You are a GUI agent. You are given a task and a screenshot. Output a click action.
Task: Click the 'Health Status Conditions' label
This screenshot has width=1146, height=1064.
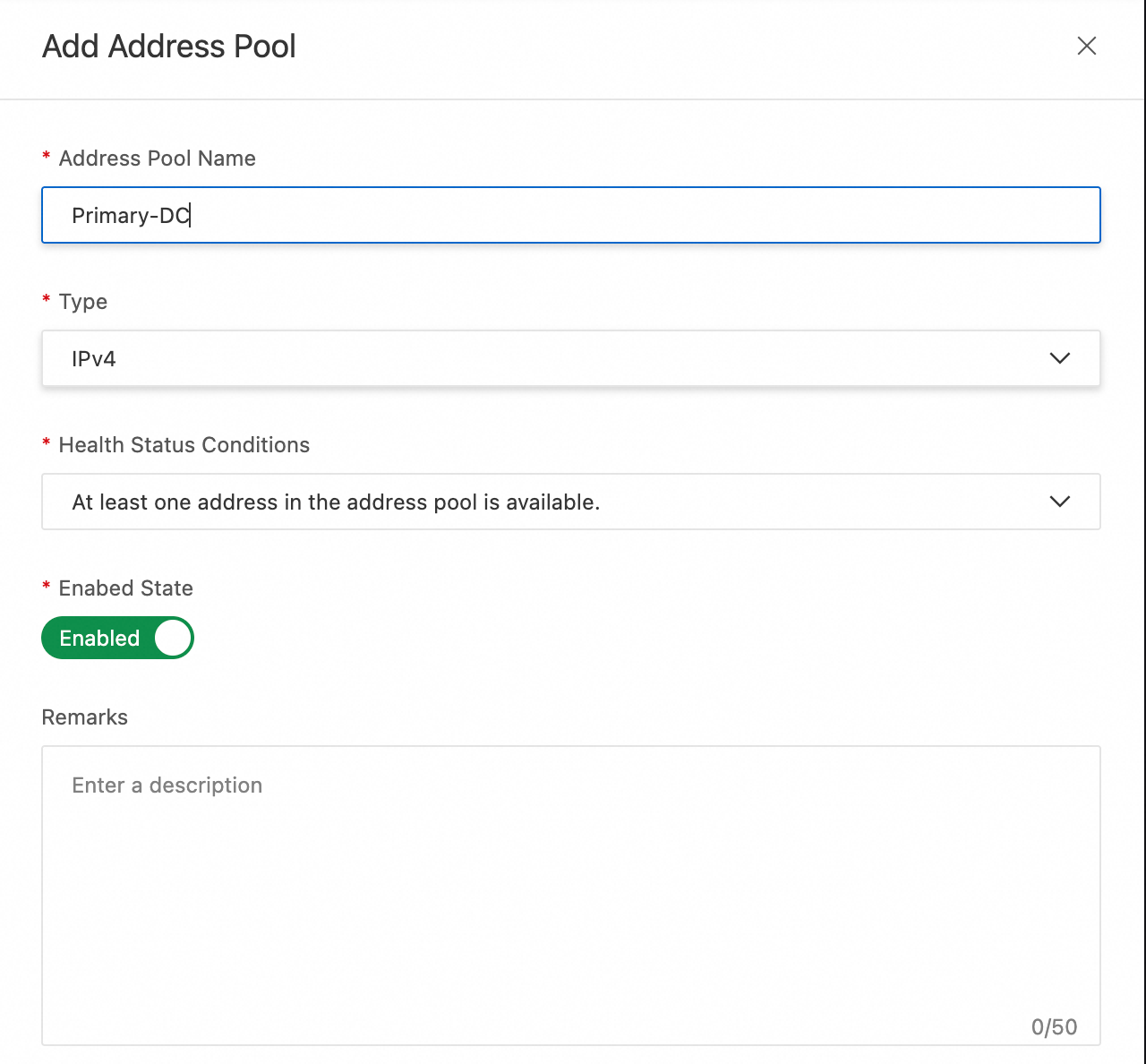click(x=184, y=445)
